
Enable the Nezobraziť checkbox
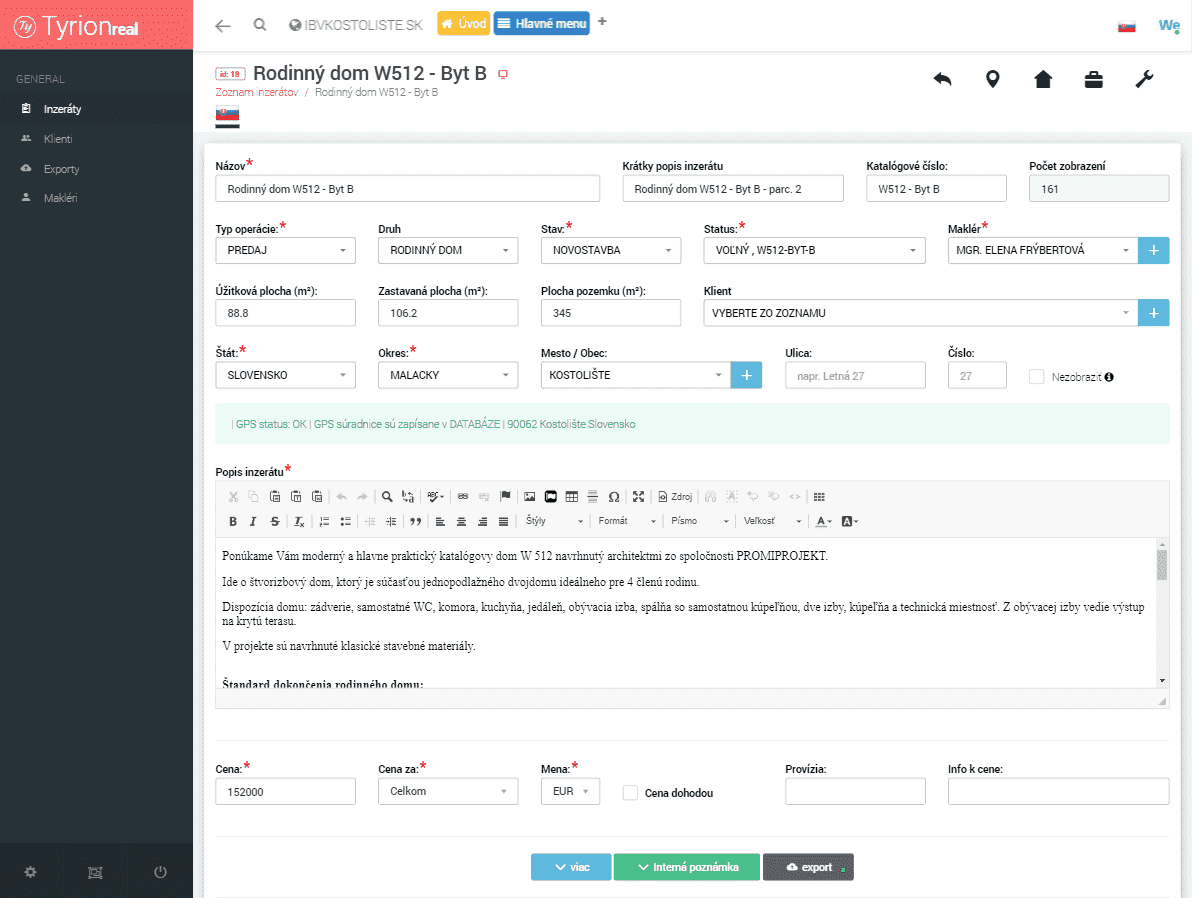click(1037, 377)
